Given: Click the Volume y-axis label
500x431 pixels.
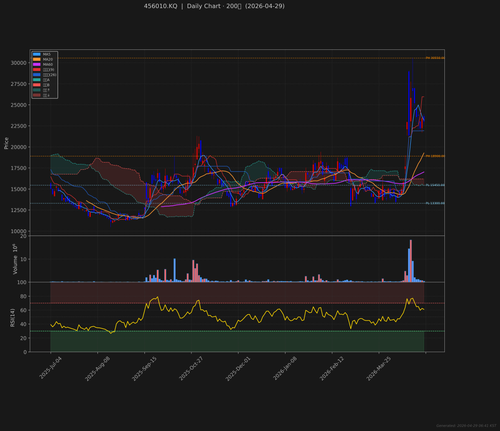Looking at the screenshot, I should pyautogui.click(x=15, y=259).
